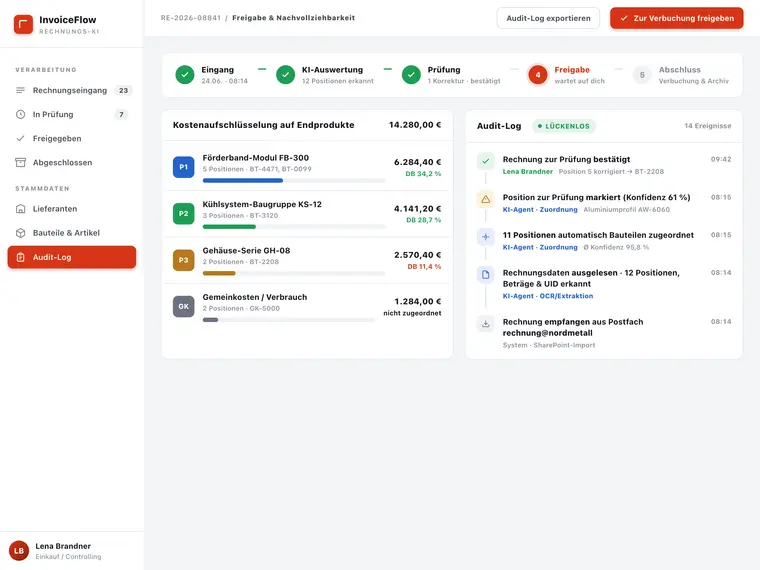Click the RE-2026-08841 breadcrumb
The width and height of the screenshot is (760, 570).
pos(190,18)
